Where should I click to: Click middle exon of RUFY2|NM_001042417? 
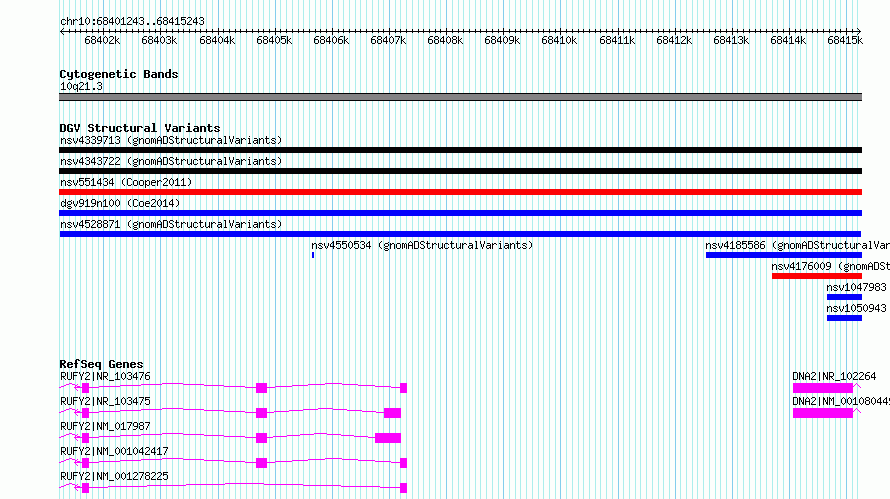[261, 463]
